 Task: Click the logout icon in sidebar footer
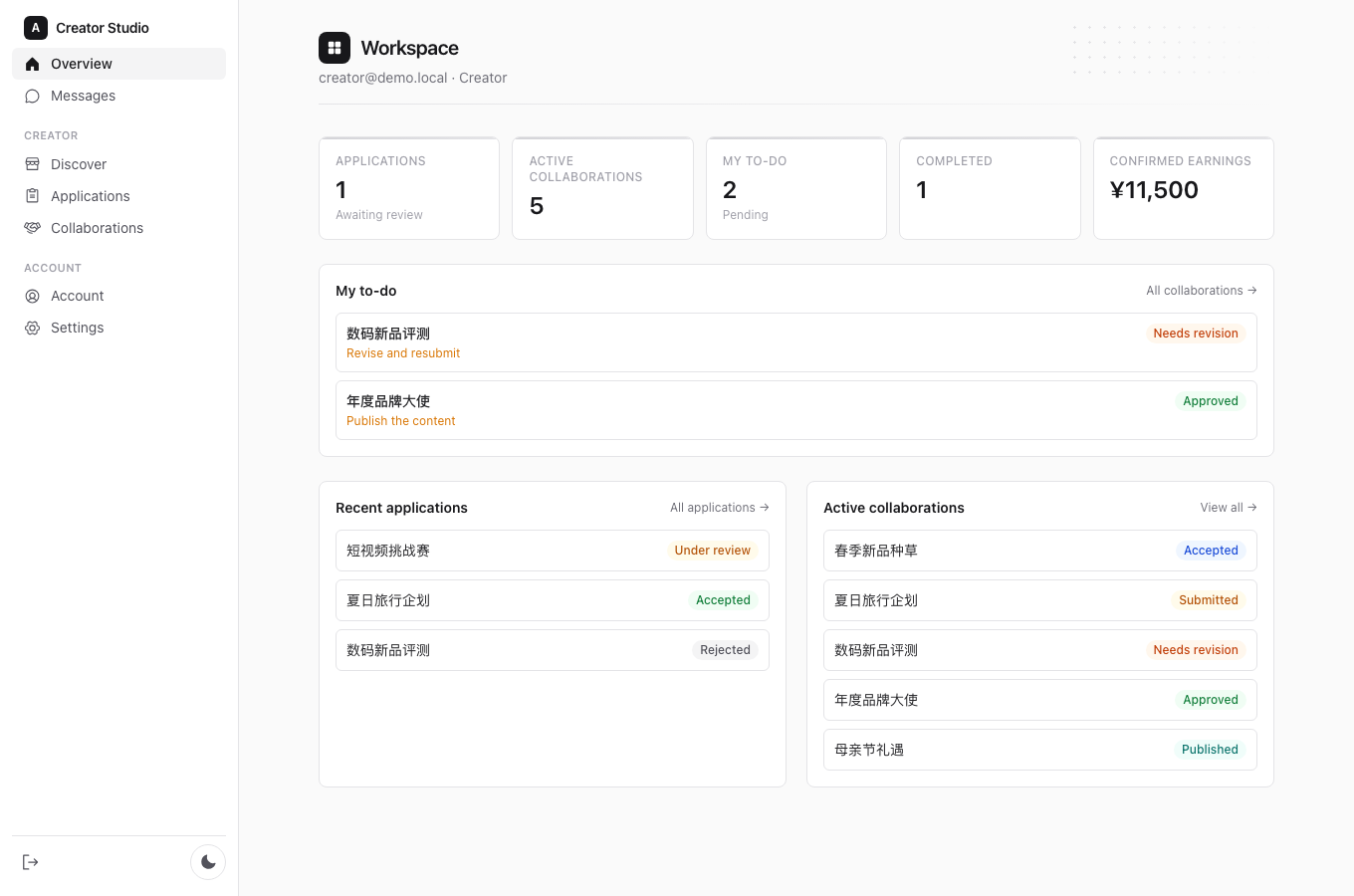coord(31,862)
